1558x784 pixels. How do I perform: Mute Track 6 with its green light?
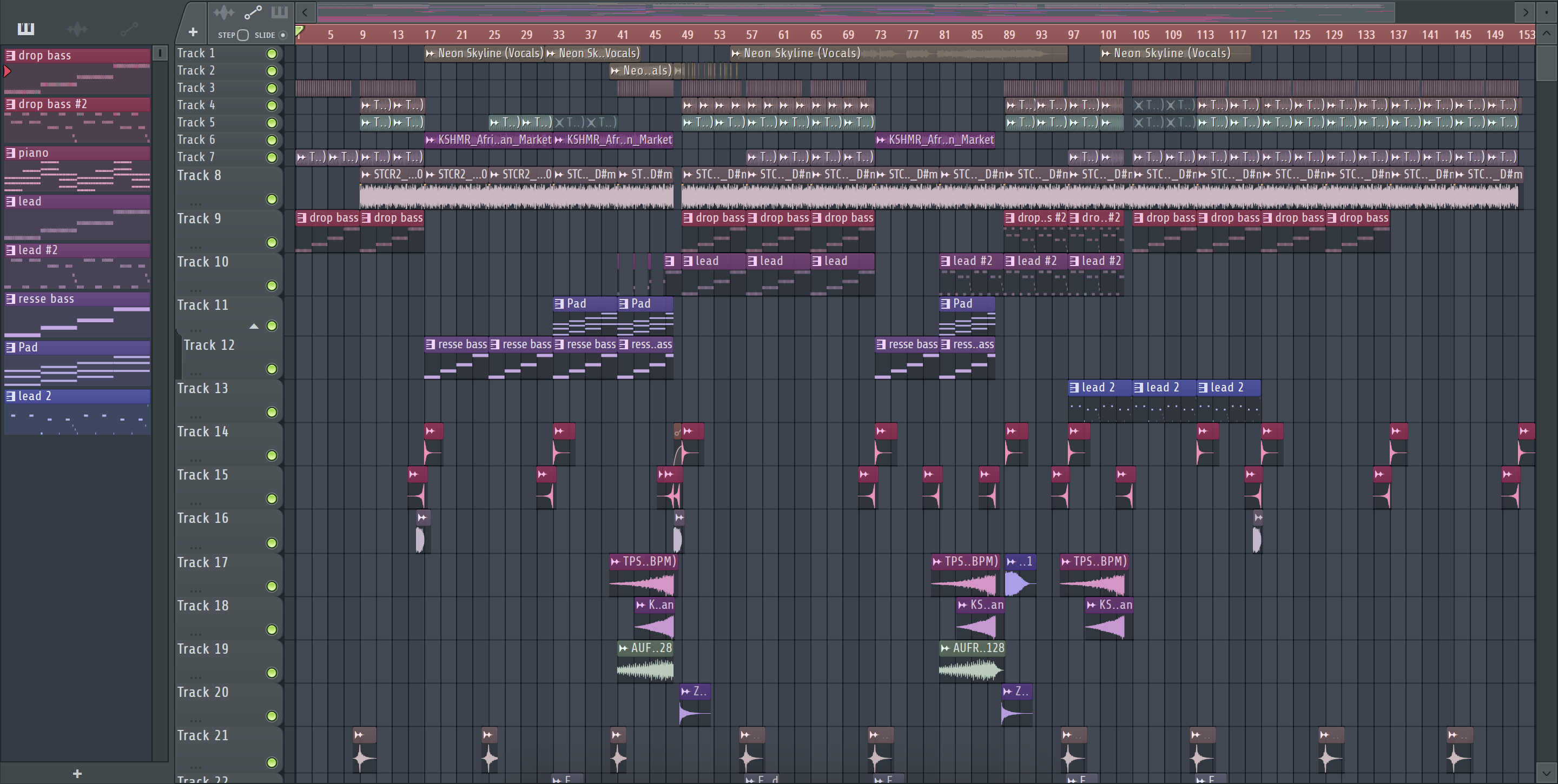coord(272,140)
